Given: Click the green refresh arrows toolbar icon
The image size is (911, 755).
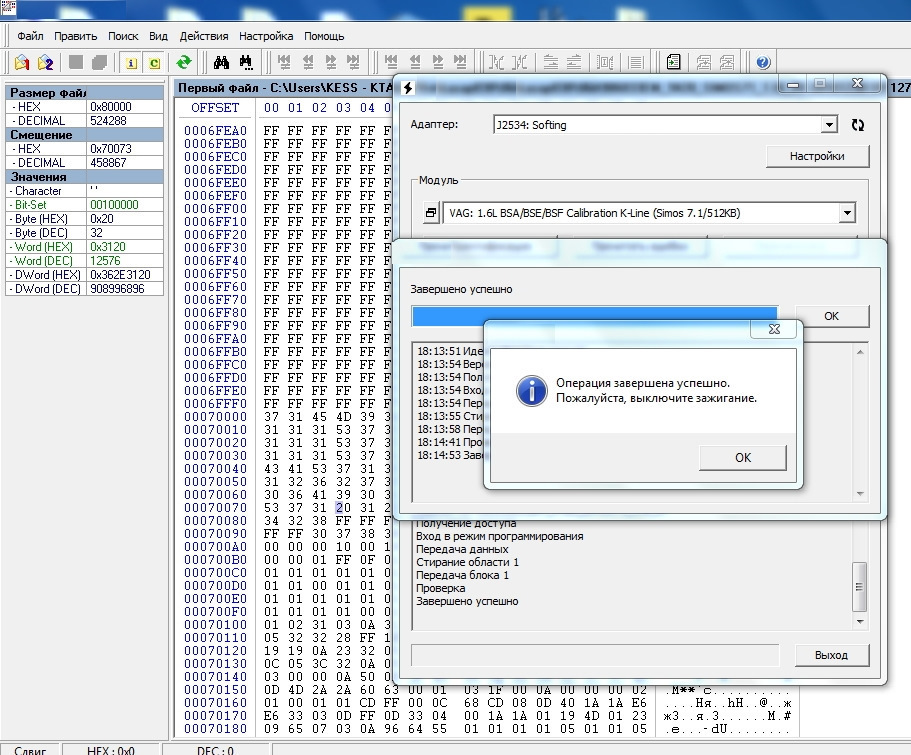Looking at the screenshot, I should [184, 62].
